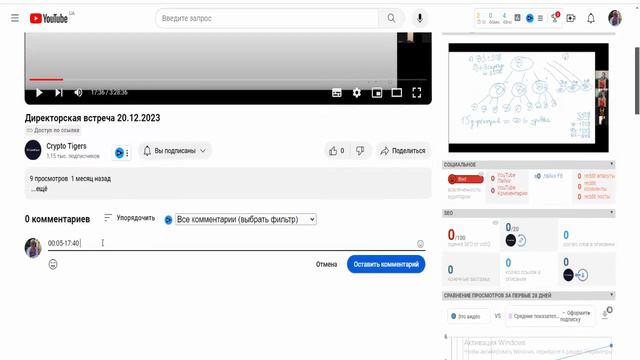The image size is (640, 360).
Task: Cancel comment with Отмена
Action: tap(327, 264)
